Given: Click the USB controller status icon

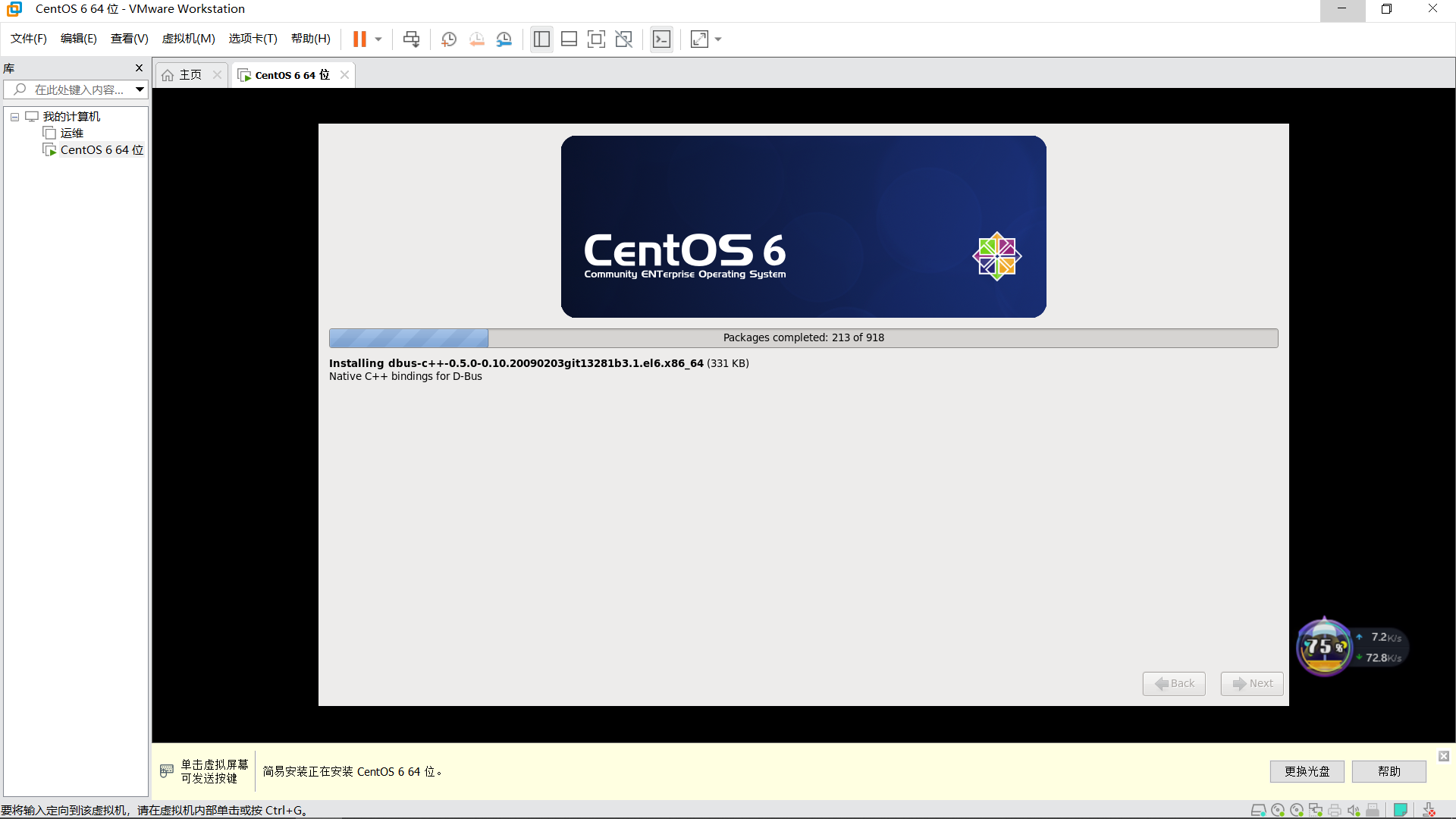Looking at the screenshot, I should [x=1373, y=811].
